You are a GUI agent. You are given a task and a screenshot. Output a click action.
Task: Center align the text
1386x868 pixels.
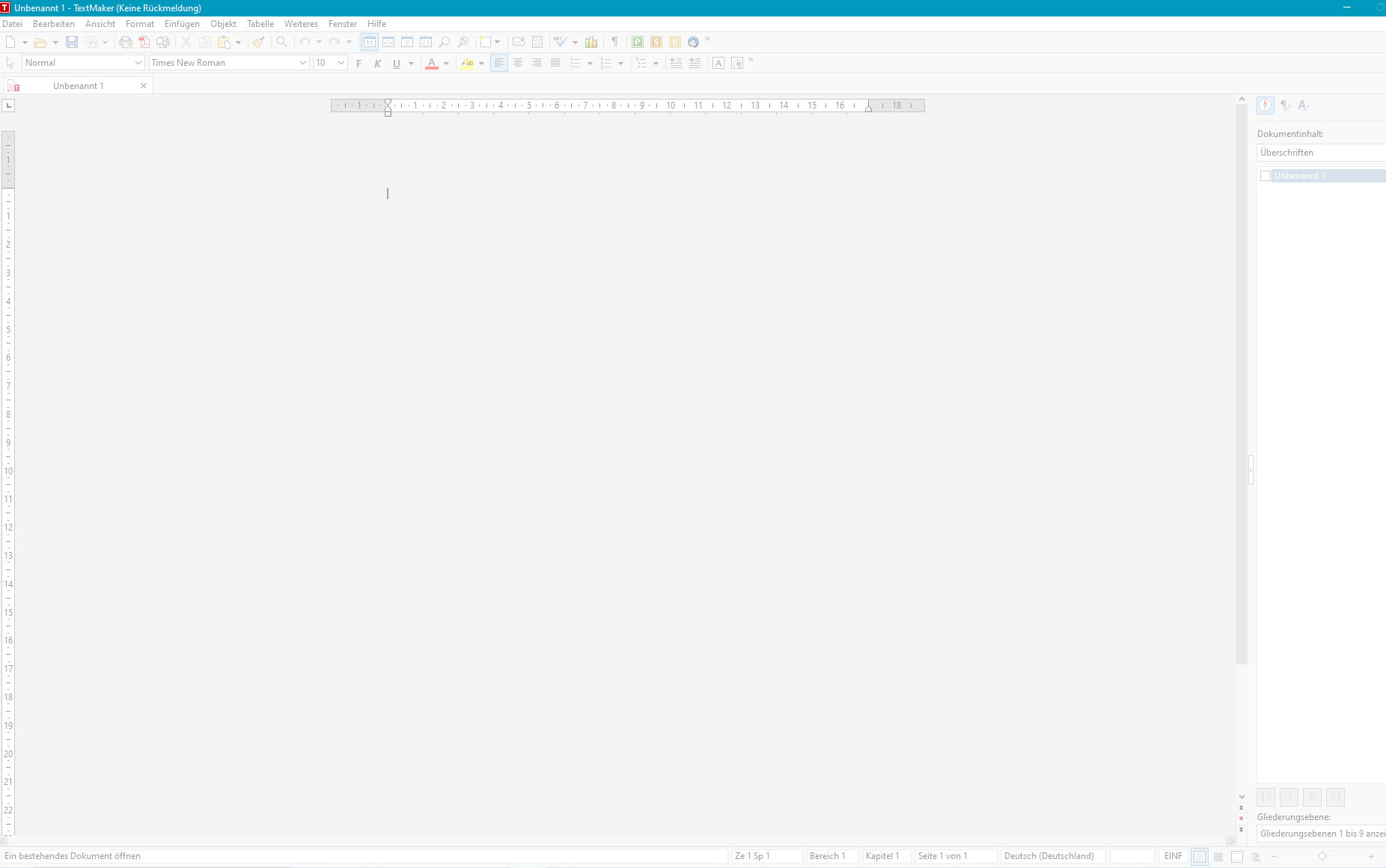518,63
